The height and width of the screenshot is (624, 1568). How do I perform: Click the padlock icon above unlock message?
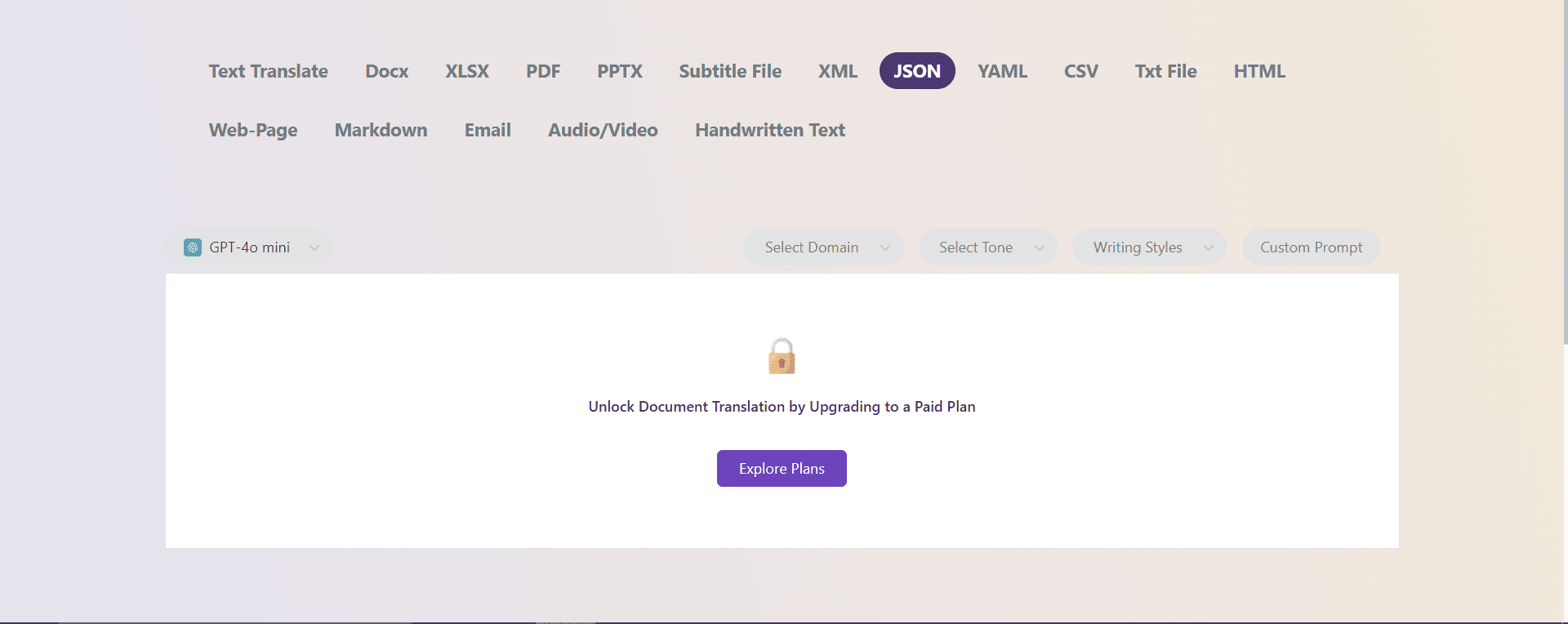782,357
